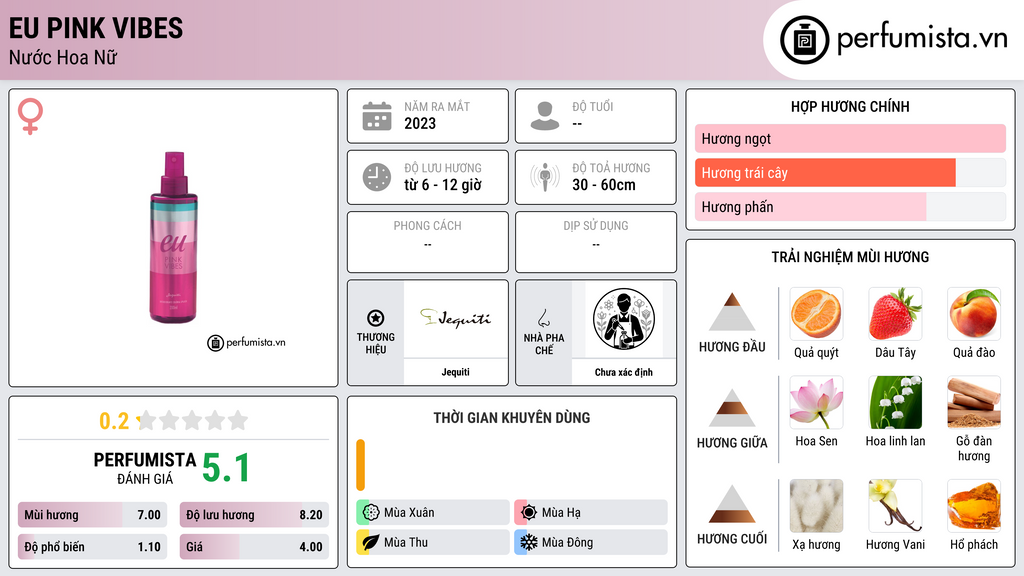Click the Jequiti brand logo
The image size is (1024, 576).
tap(455, 319)
